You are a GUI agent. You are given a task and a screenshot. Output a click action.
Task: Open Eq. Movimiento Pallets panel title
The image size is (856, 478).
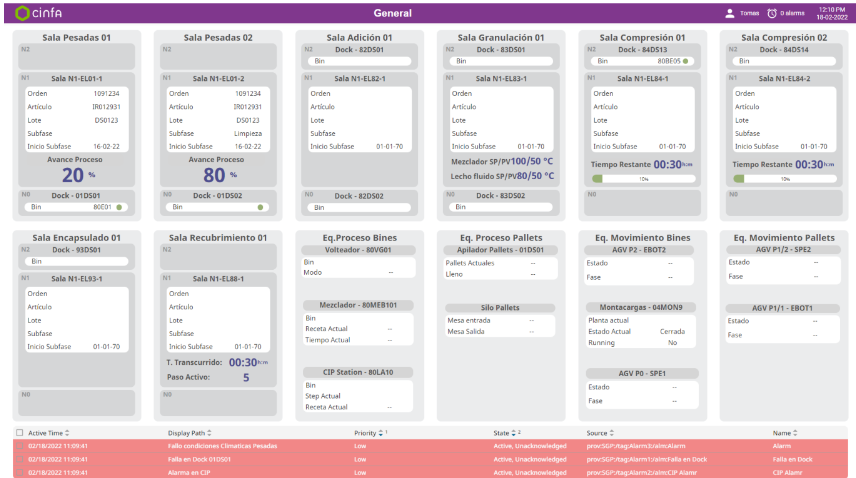click(784, 238)
